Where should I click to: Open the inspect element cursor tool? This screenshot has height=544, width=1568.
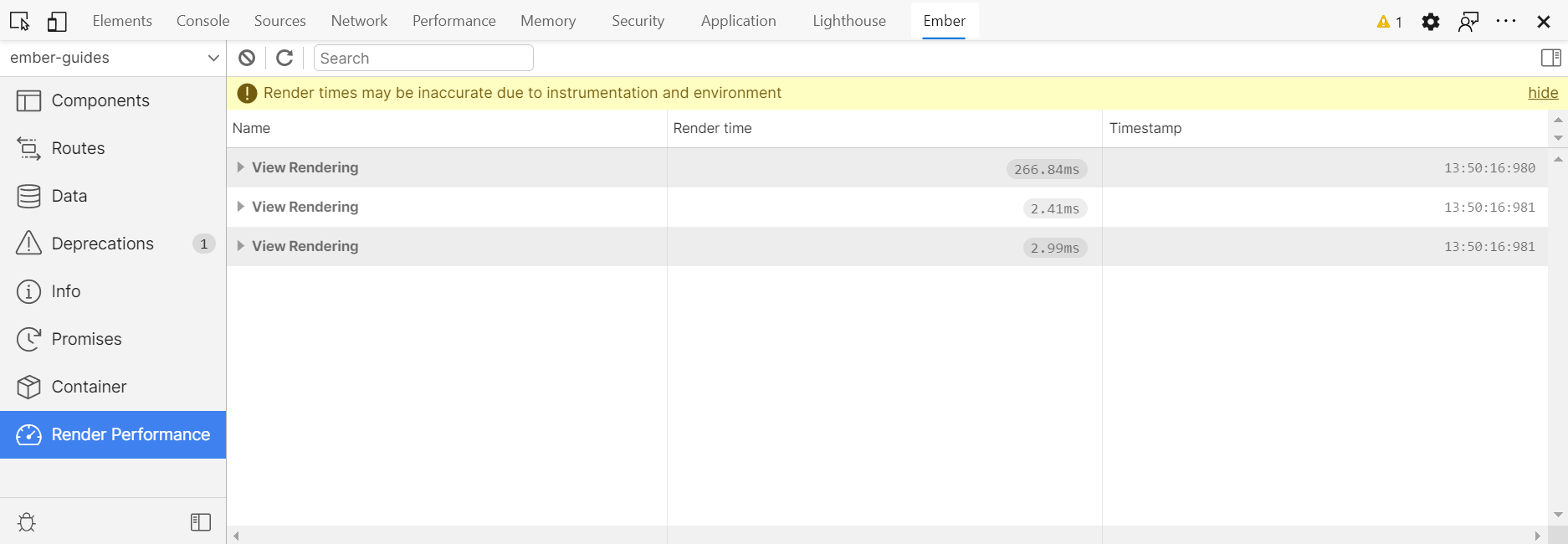(x=20, y=21)
